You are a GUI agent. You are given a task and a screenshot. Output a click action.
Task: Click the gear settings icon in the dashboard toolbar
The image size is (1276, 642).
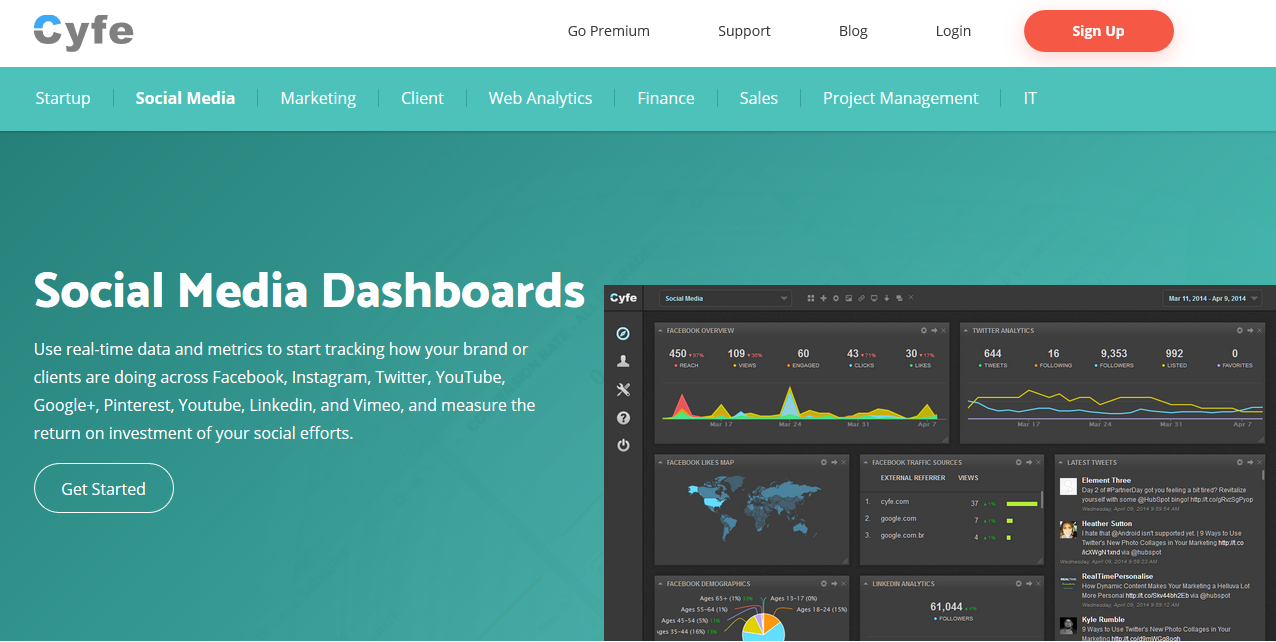coord(836,298)
